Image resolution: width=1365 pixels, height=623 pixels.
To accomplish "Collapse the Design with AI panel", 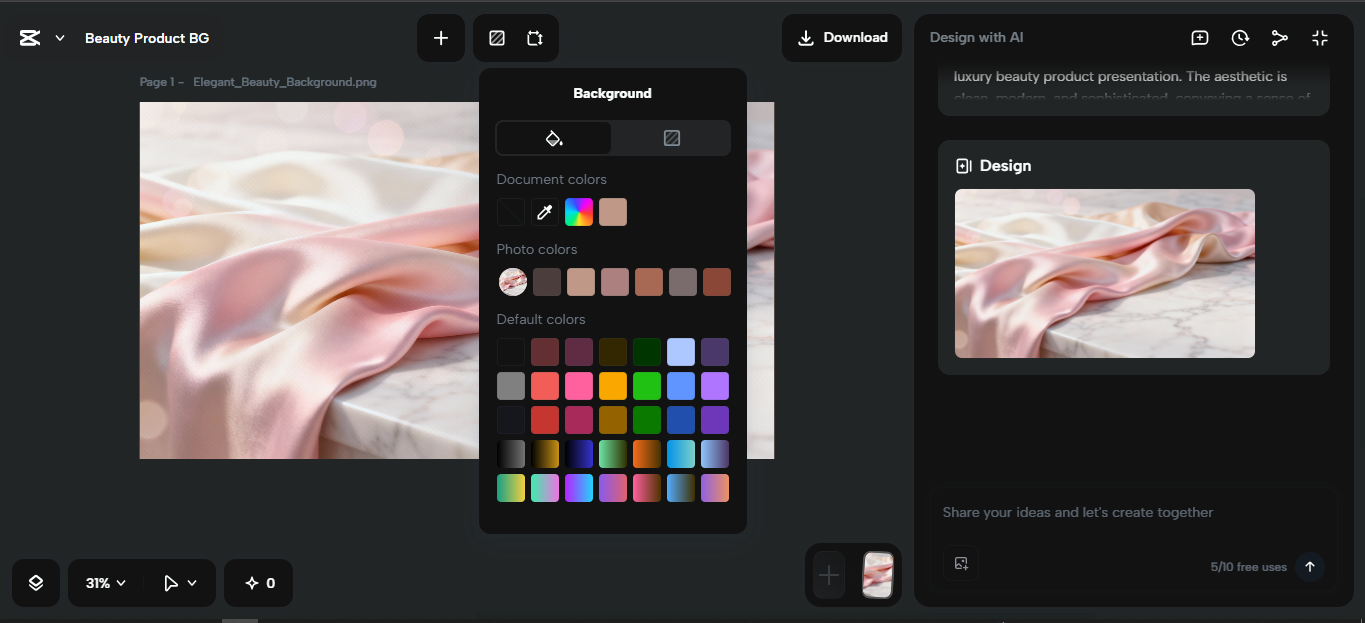I will tap(1320, 37).
